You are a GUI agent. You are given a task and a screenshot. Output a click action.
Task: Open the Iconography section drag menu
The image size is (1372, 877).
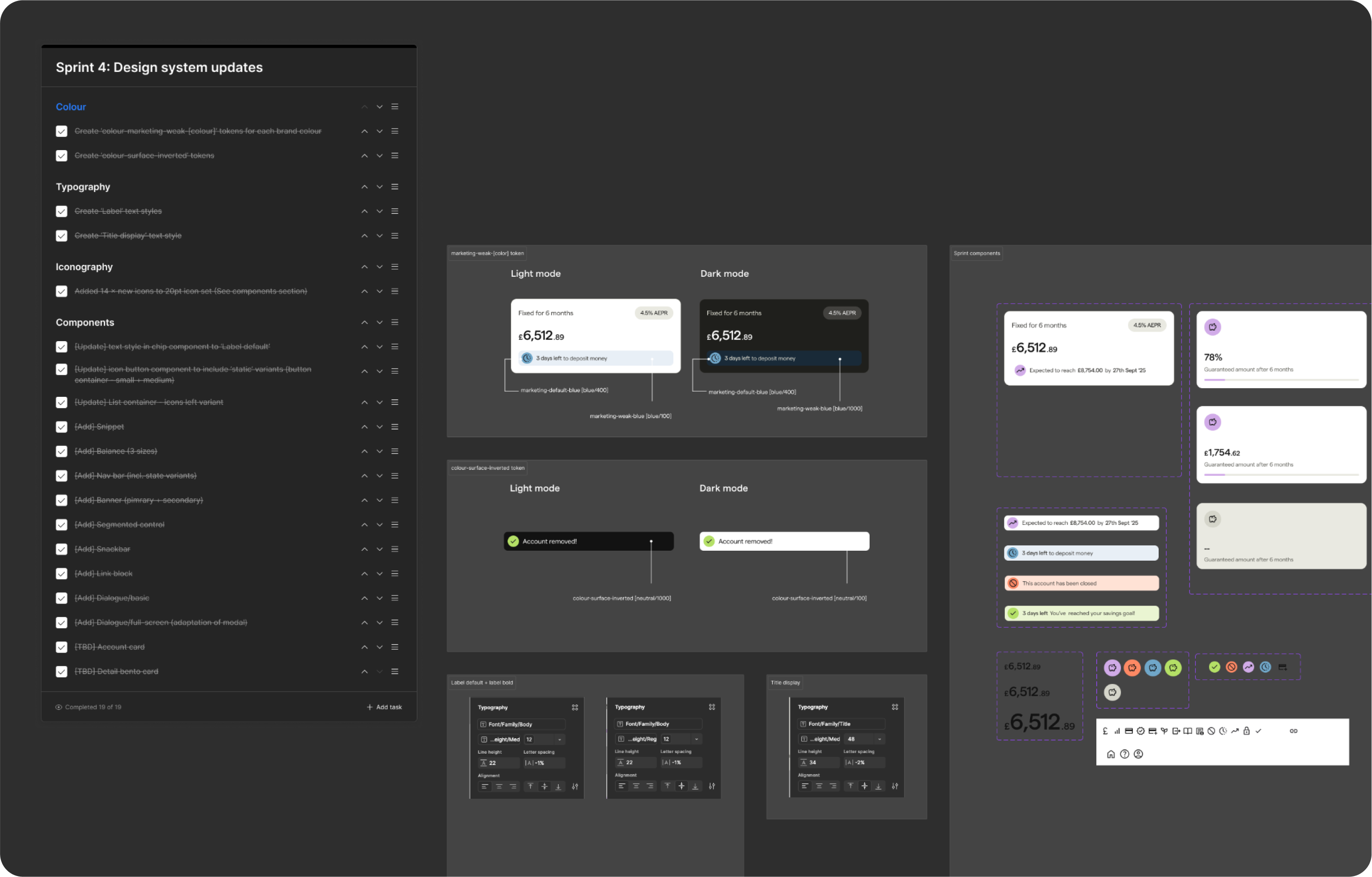click(x=395, y=267)
